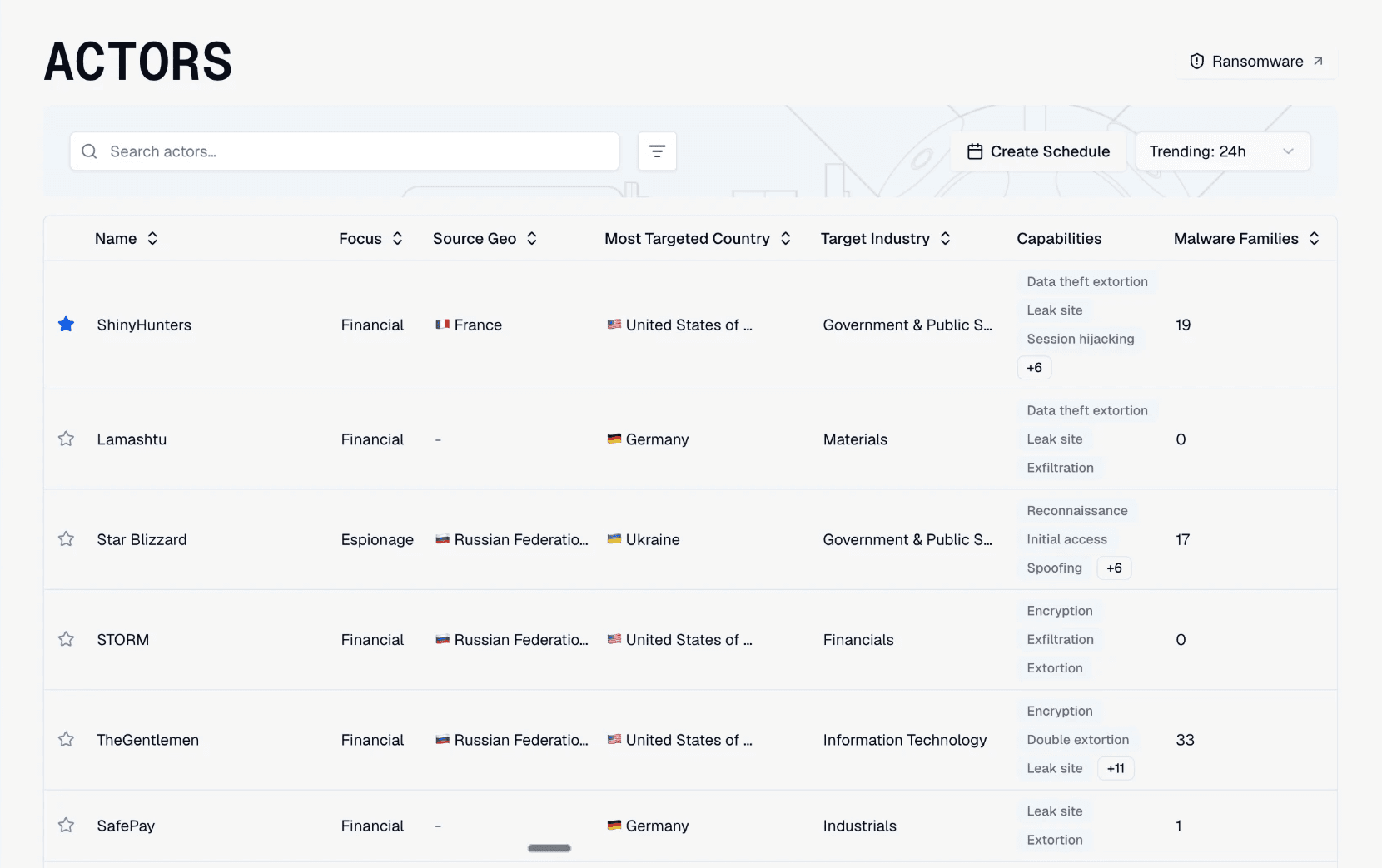This screenshot has width=1382, height=868.
Task: Click Russian flag in STORM row
Action: click(x=443, y=639)
